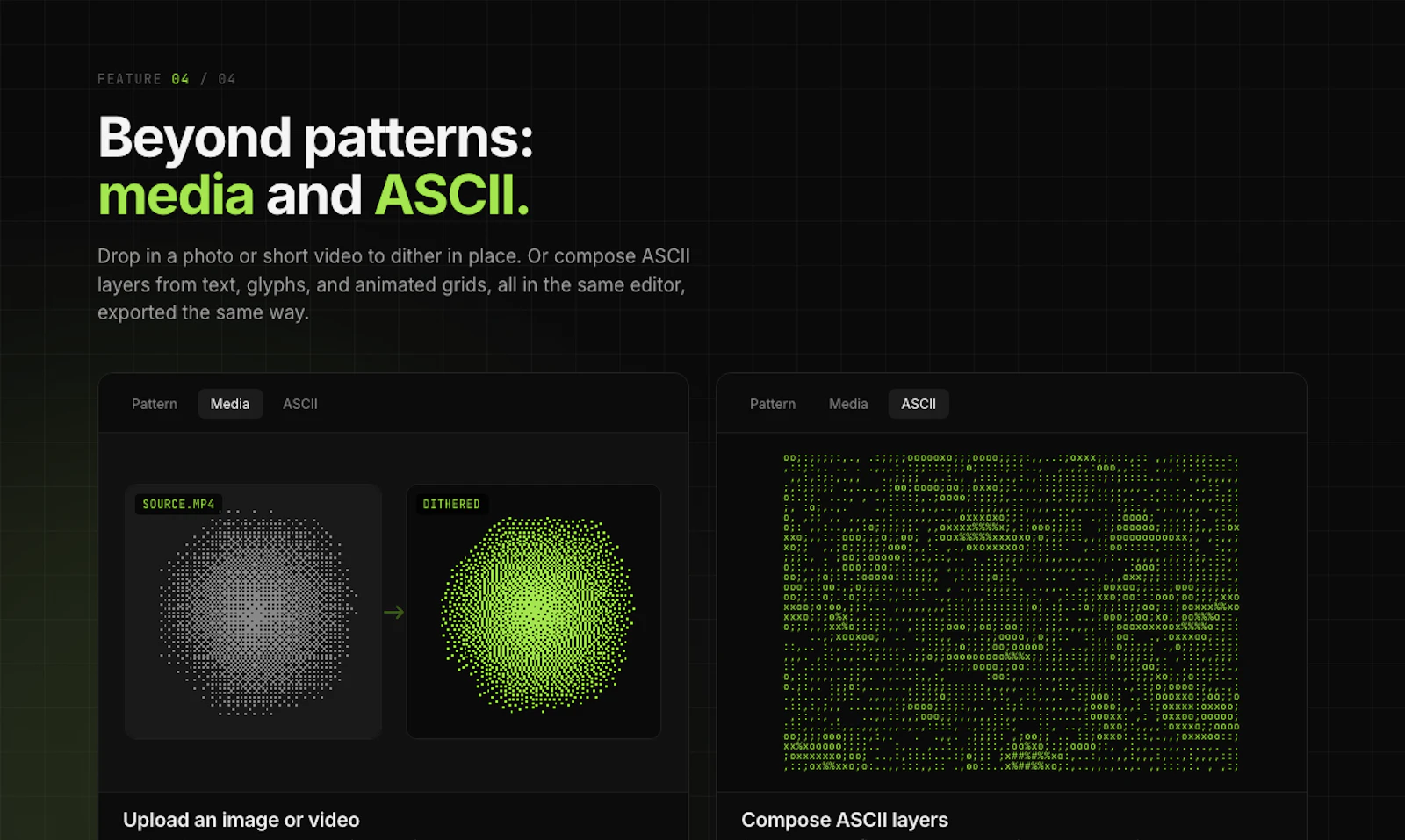Viewport: 1405px width, 840px height.
Task: Click the DITHERED output preview thumbnail
Action: 534,612
